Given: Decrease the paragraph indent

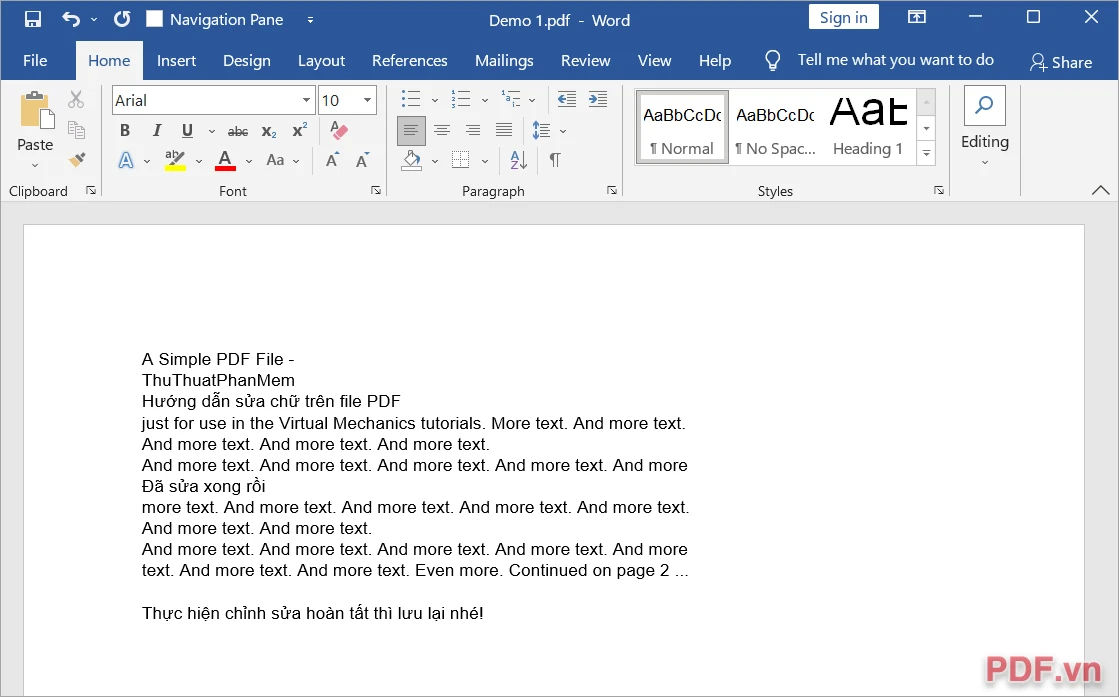Looking at the screenshot, I should [x=567, y=99].
